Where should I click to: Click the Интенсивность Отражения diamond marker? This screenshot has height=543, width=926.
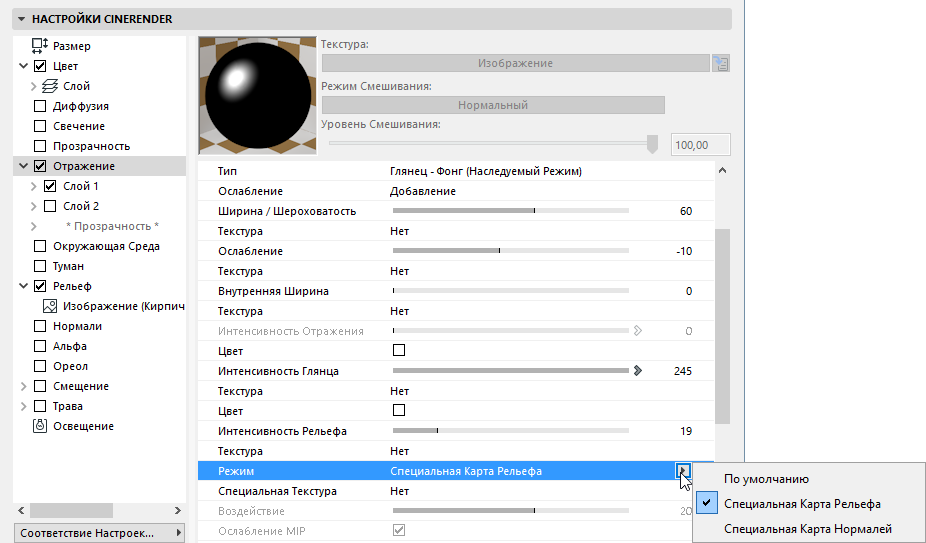point(638,331)
